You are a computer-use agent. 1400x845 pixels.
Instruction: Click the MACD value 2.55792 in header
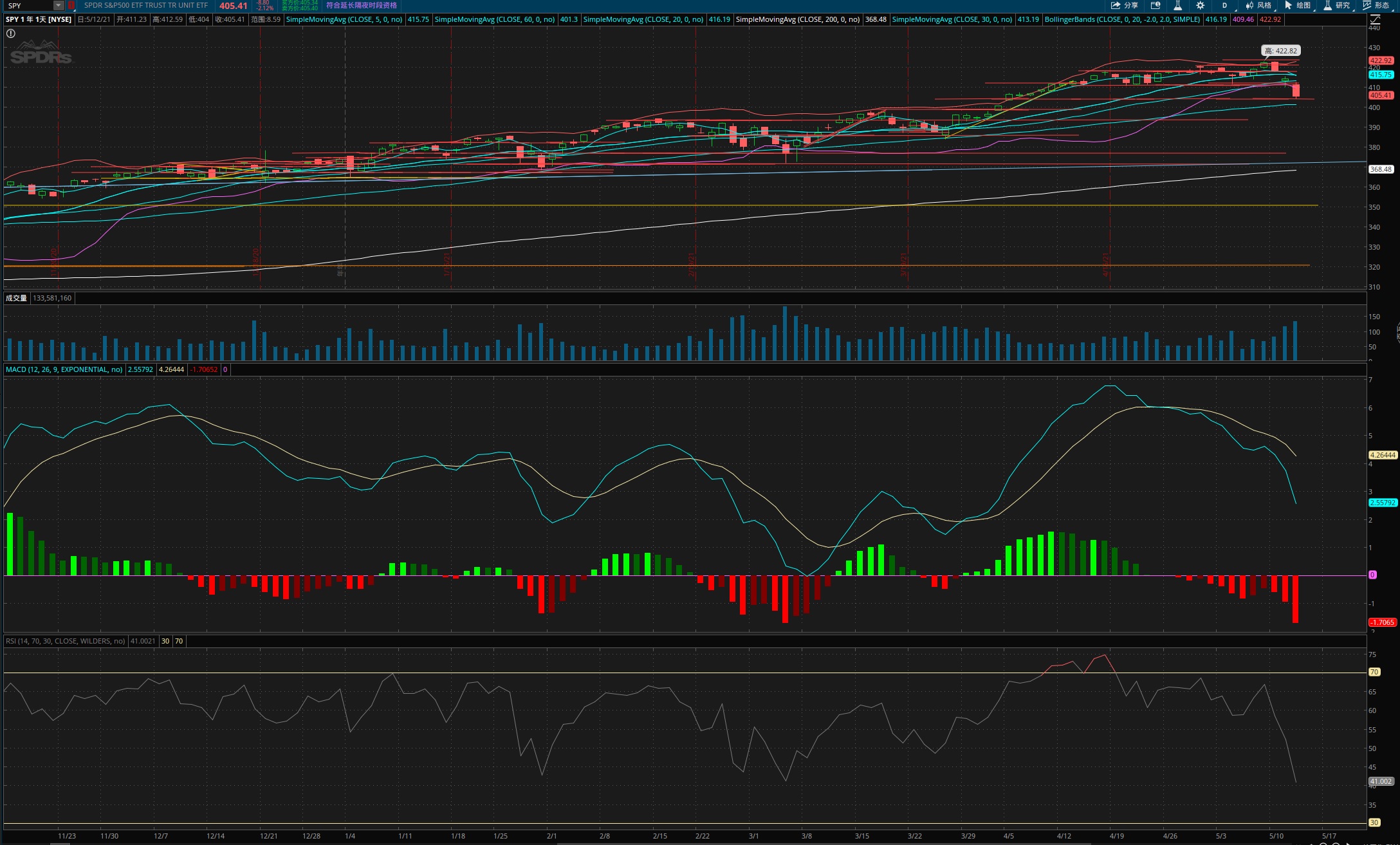tap(140, 369)
